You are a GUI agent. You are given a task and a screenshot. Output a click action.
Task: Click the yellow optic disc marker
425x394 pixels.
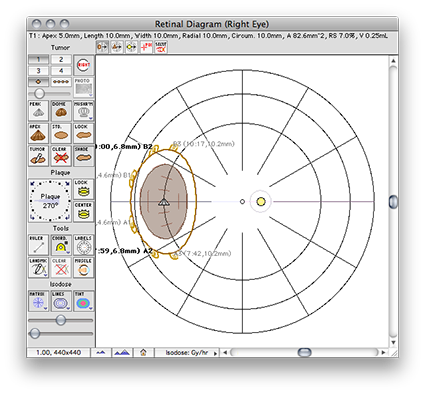[x=261, y=202]
